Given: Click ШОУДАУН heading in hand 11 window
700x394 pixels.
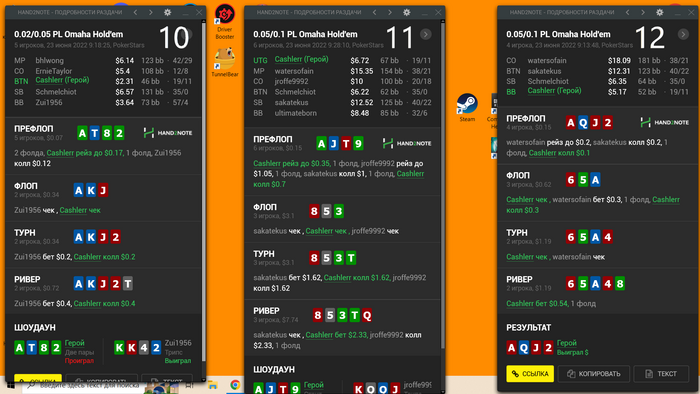Looking at the screenshot, I should pyautogui.click(x=274, y=369).
